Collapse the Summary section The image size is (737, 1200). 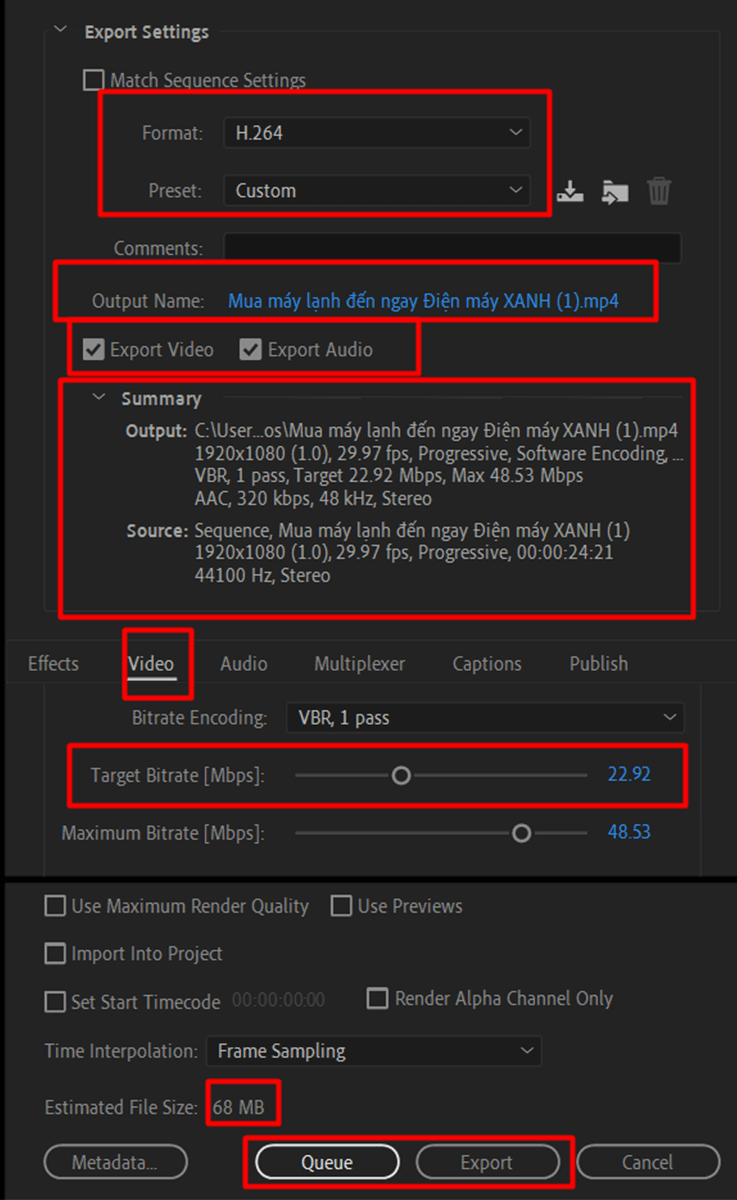coord(98,398)
